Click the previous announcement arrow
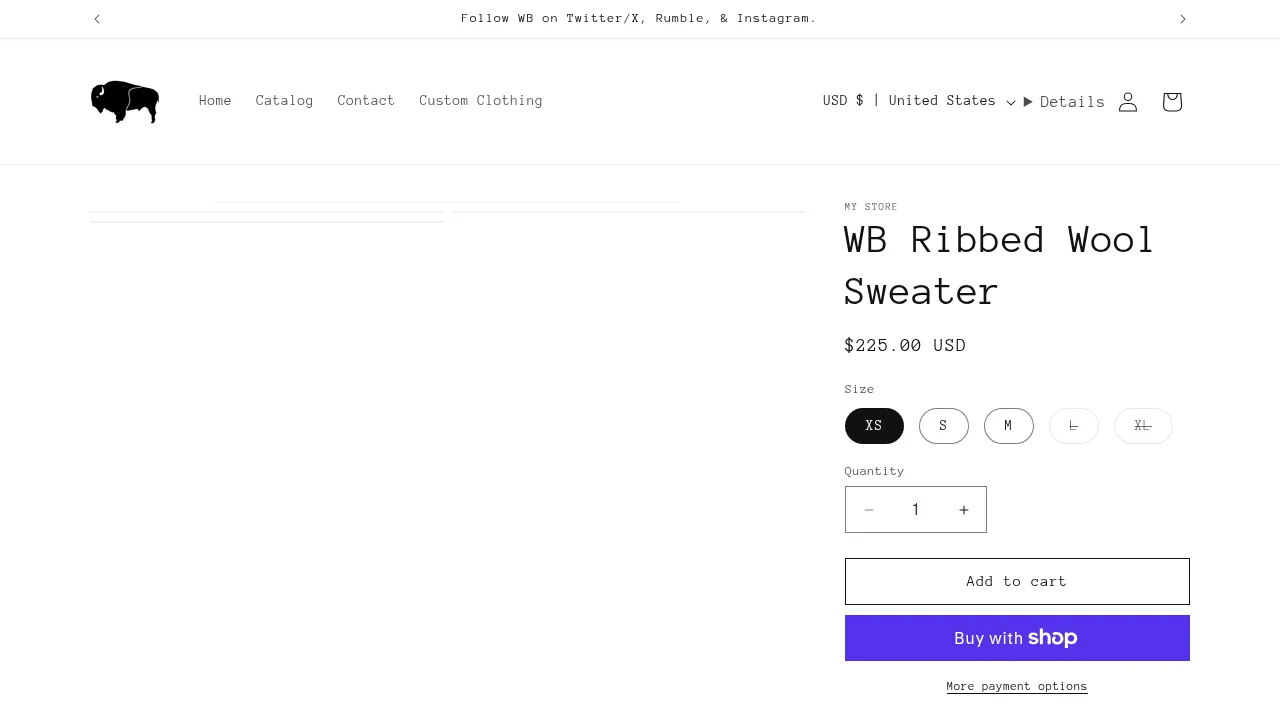The width and height of the screenshot is (1280, 720). click(x=97, y=18)
